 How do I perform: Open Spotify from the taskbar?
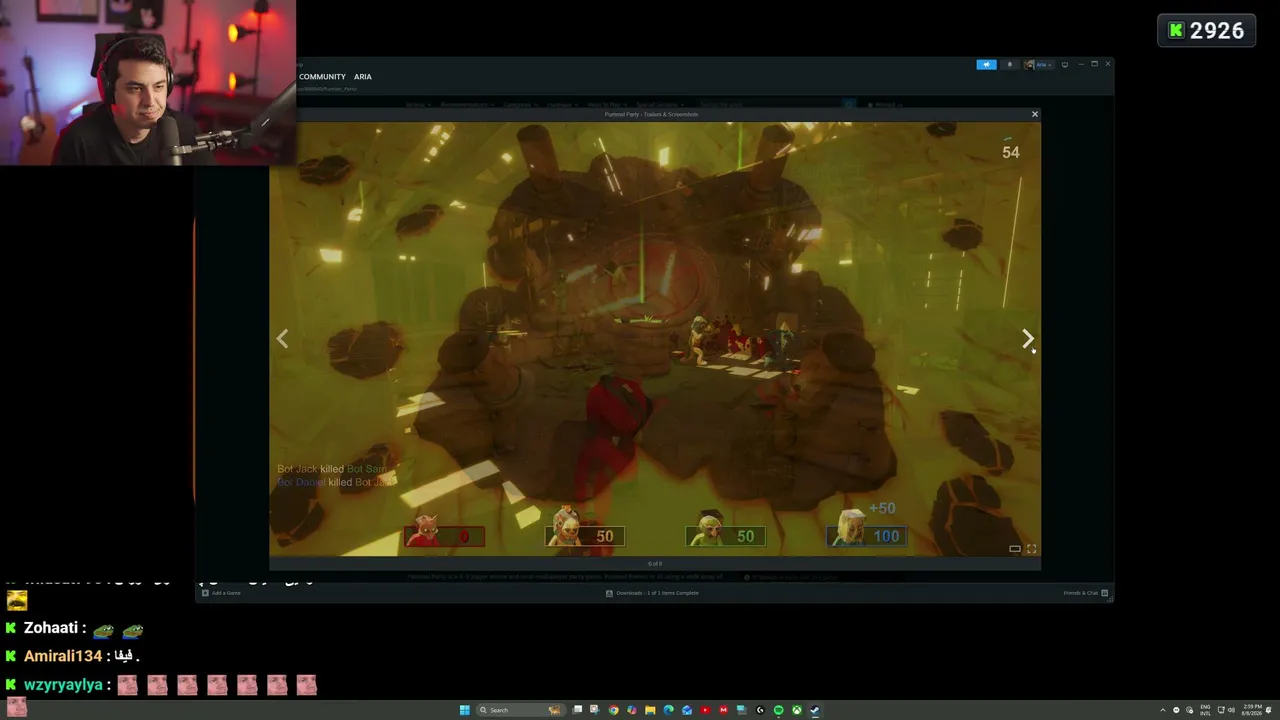coord(778,710)
